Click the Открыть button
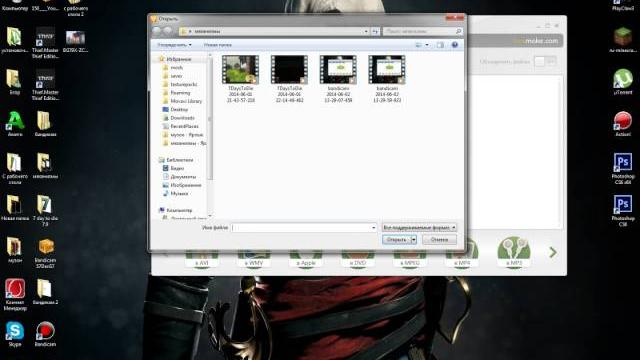 (396, 240)
